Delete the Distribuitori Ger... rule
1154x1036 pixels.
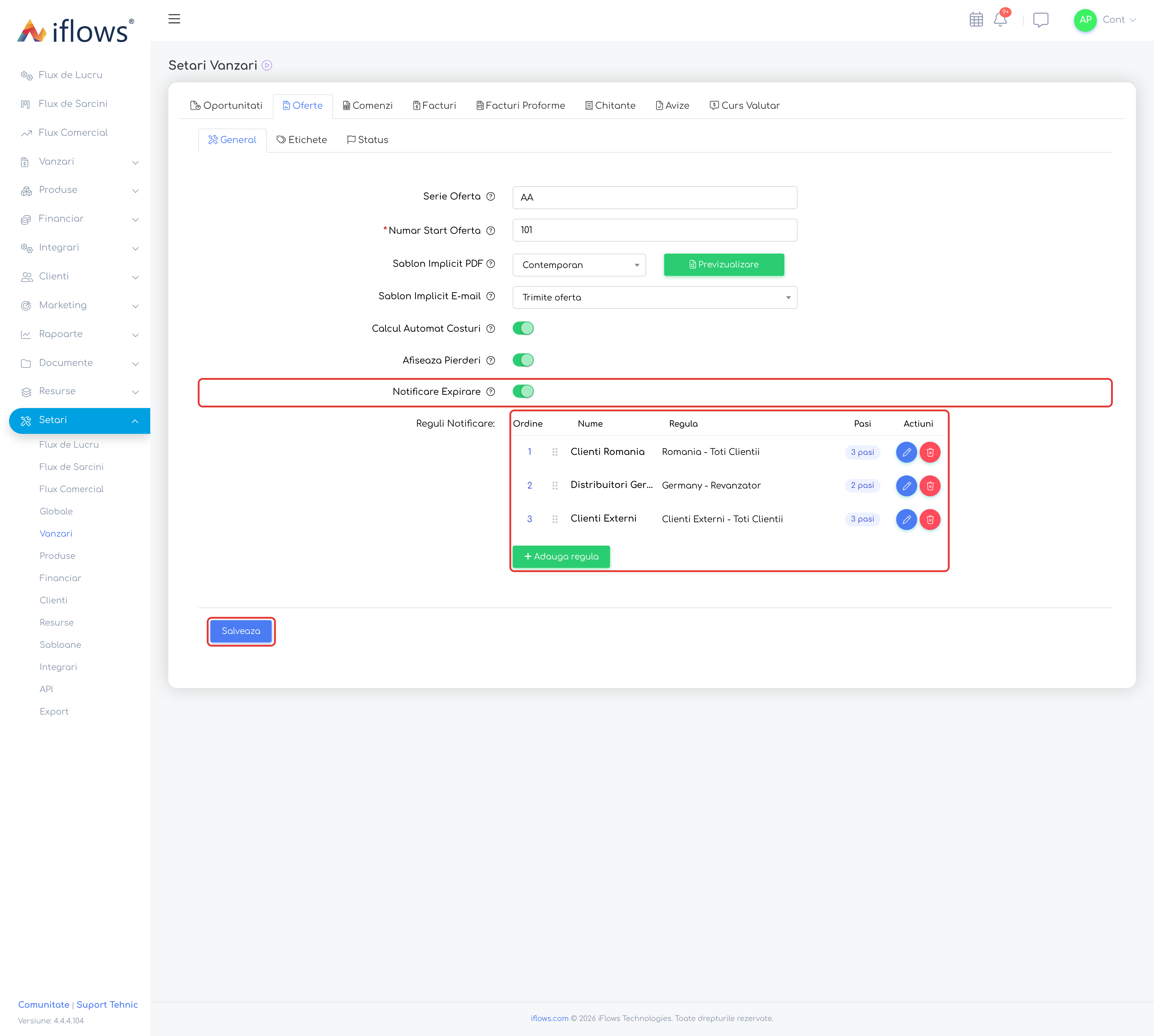click(x=930, y=486)
